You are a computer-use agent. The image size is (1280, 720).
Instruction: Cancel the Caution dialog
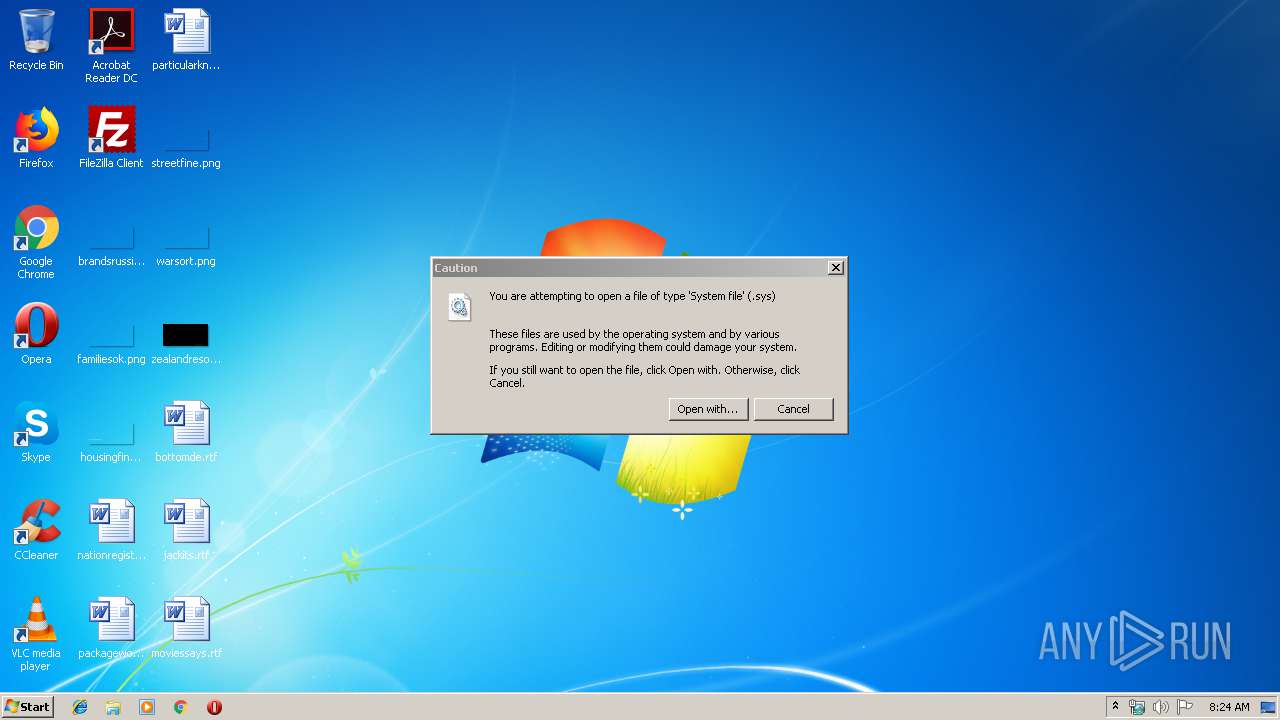coord(793,409)
